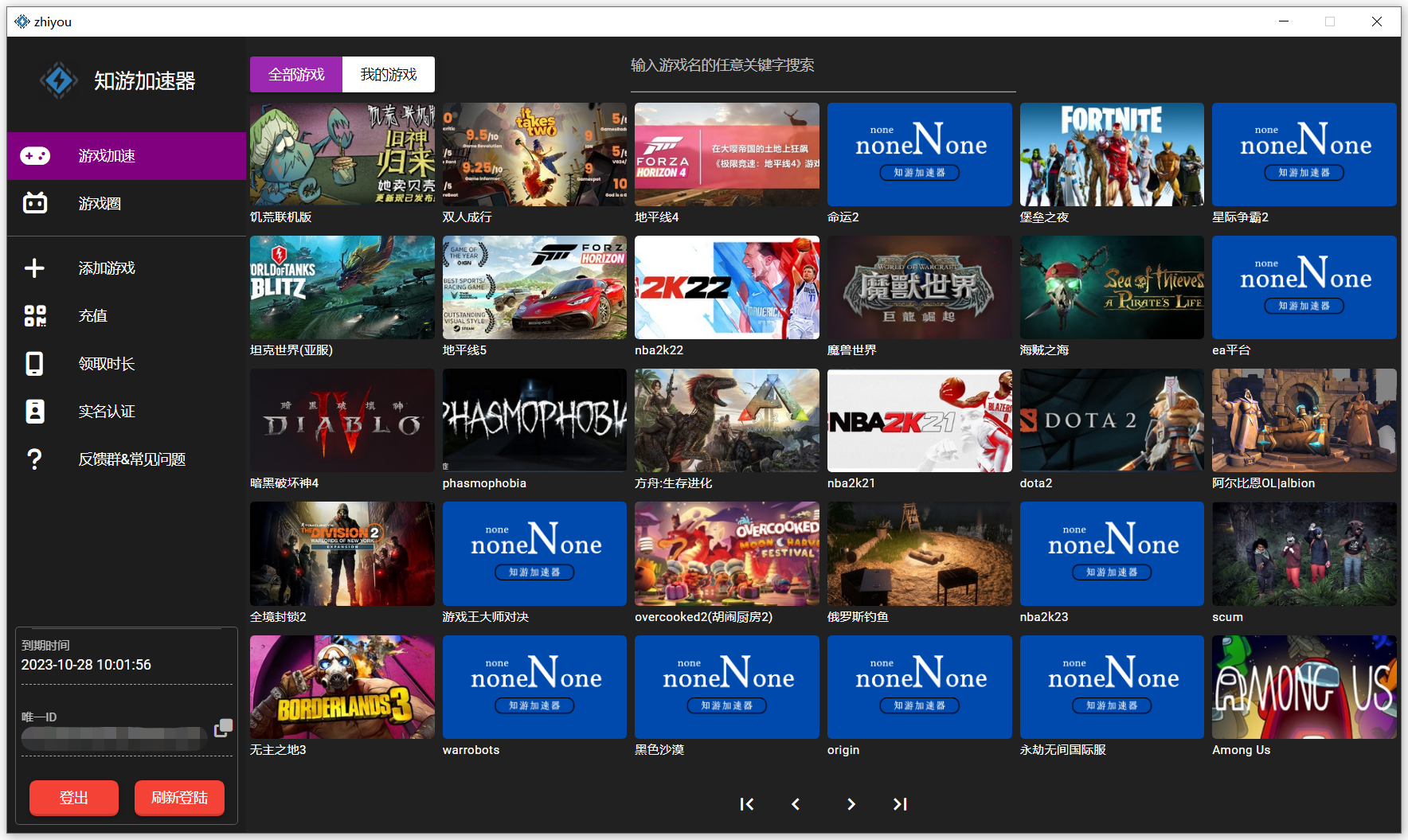Open the 魔兽世界 game card

920,287
